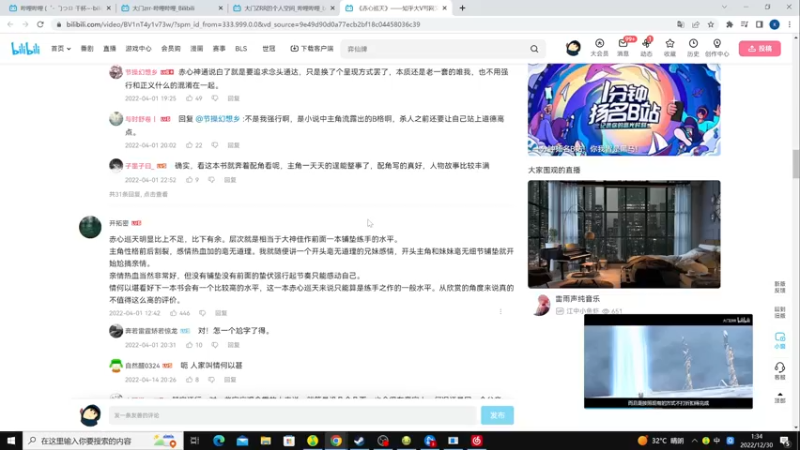This screenshot has height=450, width=800.
Task: Reply to the 2022-04-01 12:42 comment via 回复
Action: pyautogui.click(x=221, y=313)
